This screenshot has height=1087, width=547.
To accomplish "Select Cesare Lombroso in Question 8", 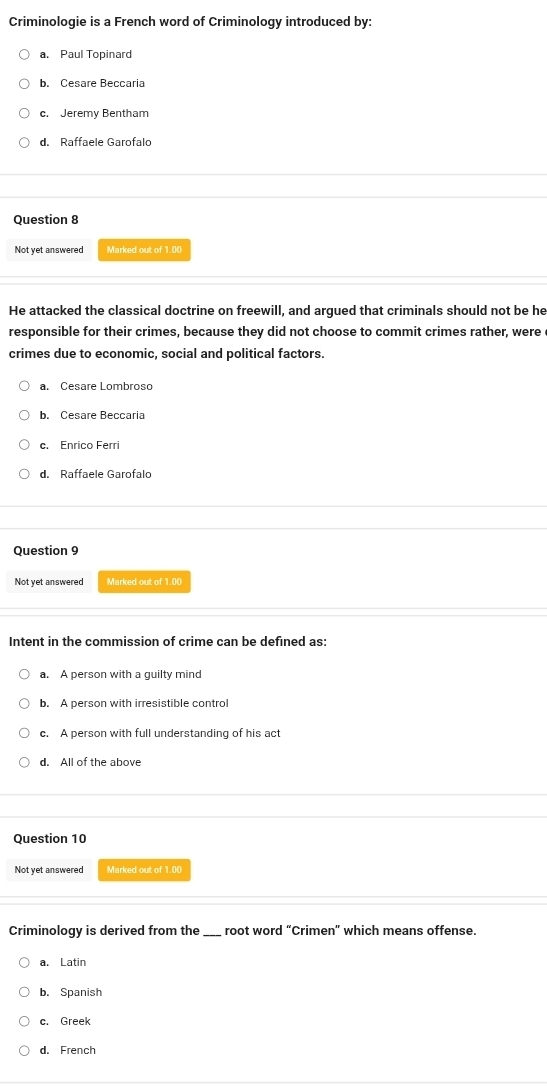I will (24, 386).
